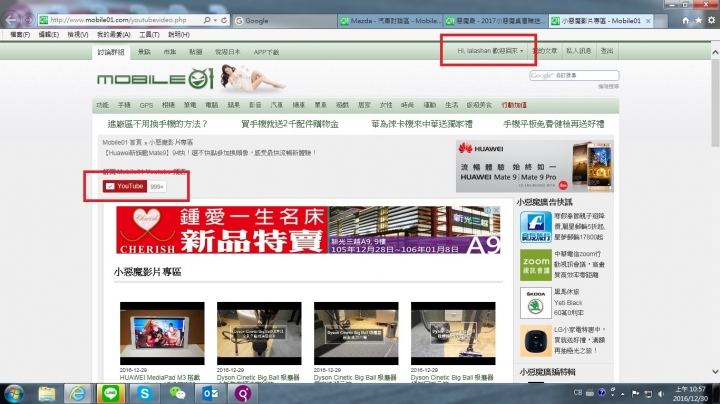720x404 pixels.
Task: Close the 小惡魔影片專區 tab
Action: tap(648, 21)
